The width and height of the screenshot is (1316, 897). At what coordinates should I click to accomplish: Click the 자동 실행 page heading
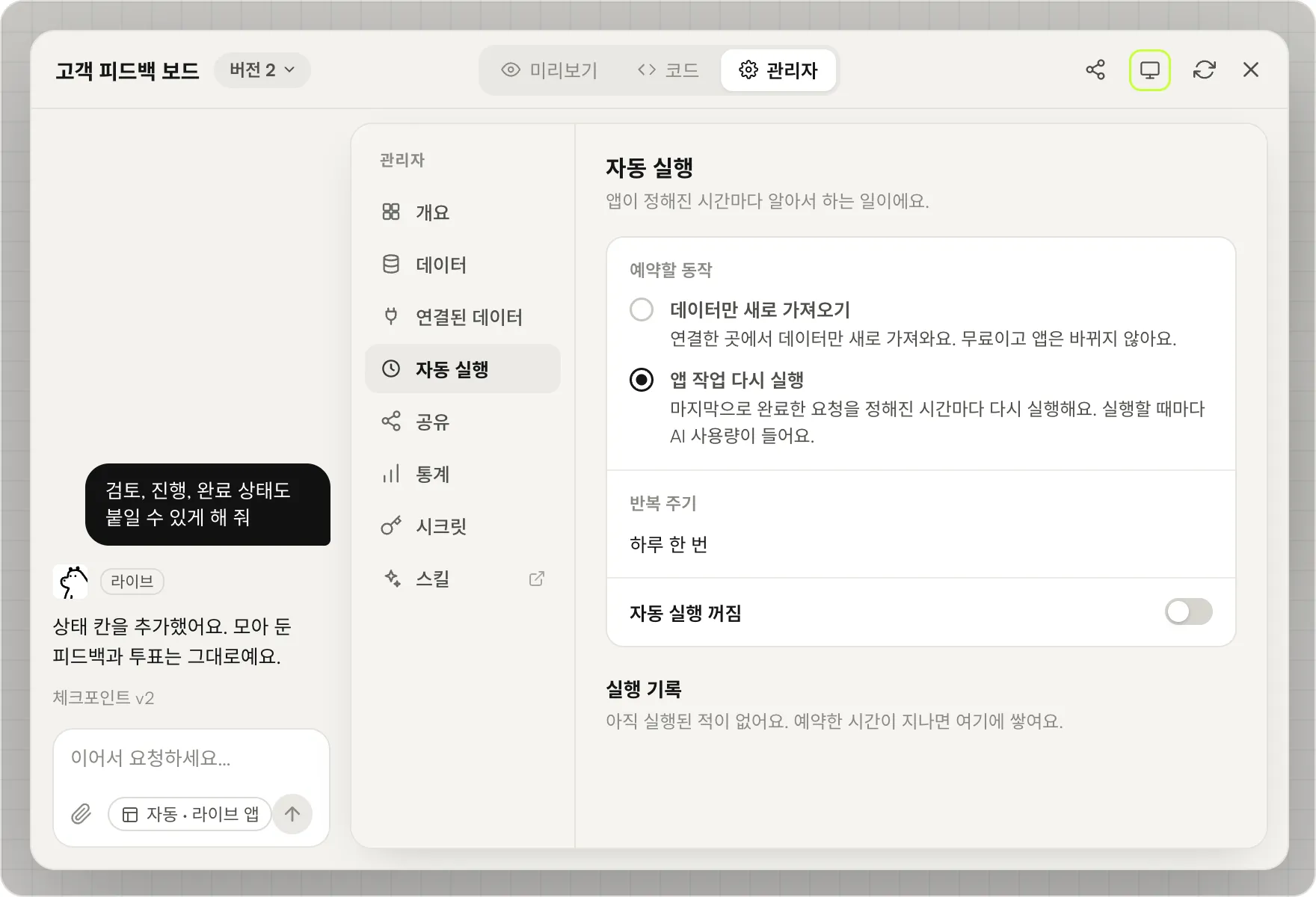[x=649, y=167]
